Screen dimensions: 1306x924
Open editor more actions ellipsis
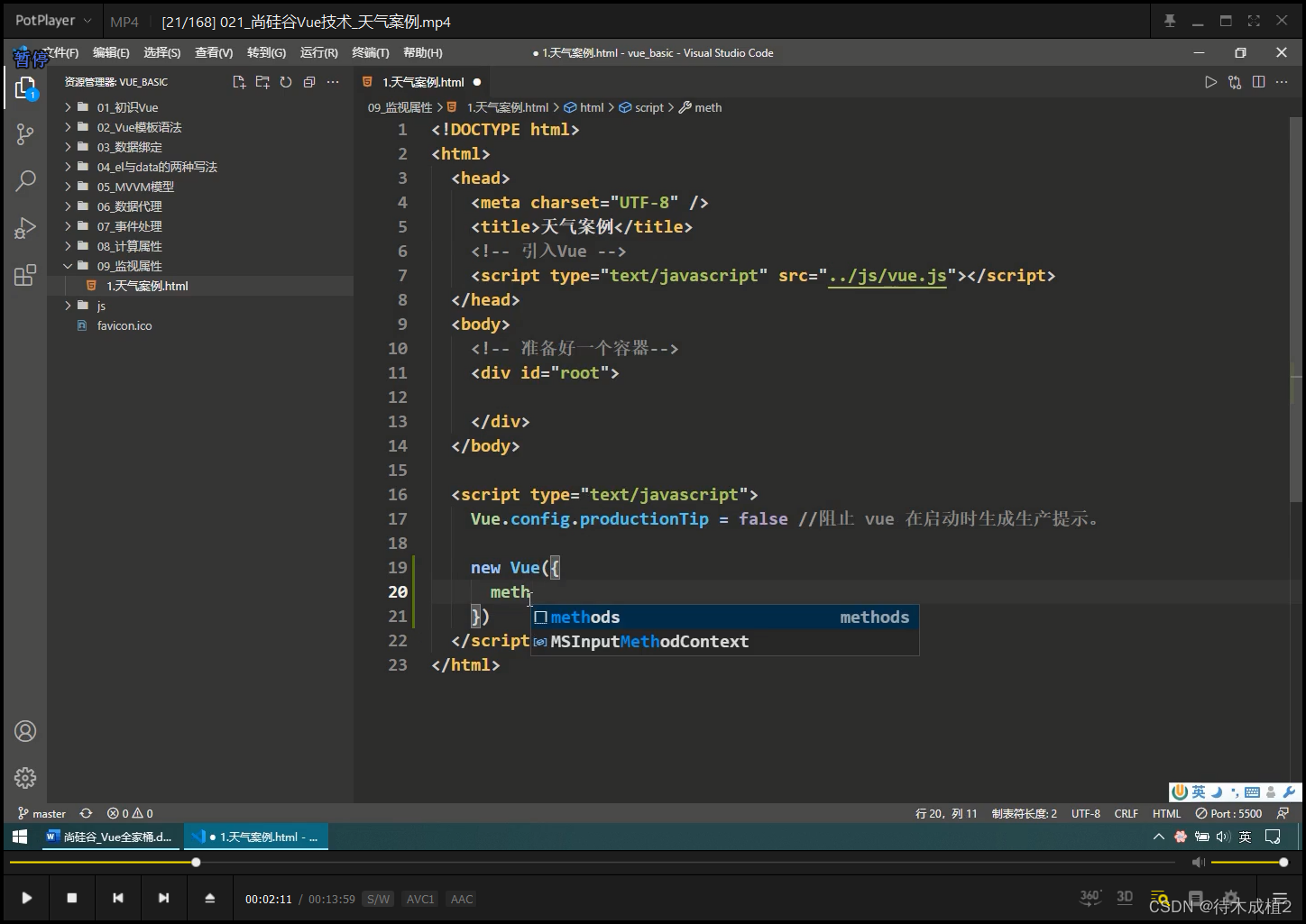tap(1283, 82)
